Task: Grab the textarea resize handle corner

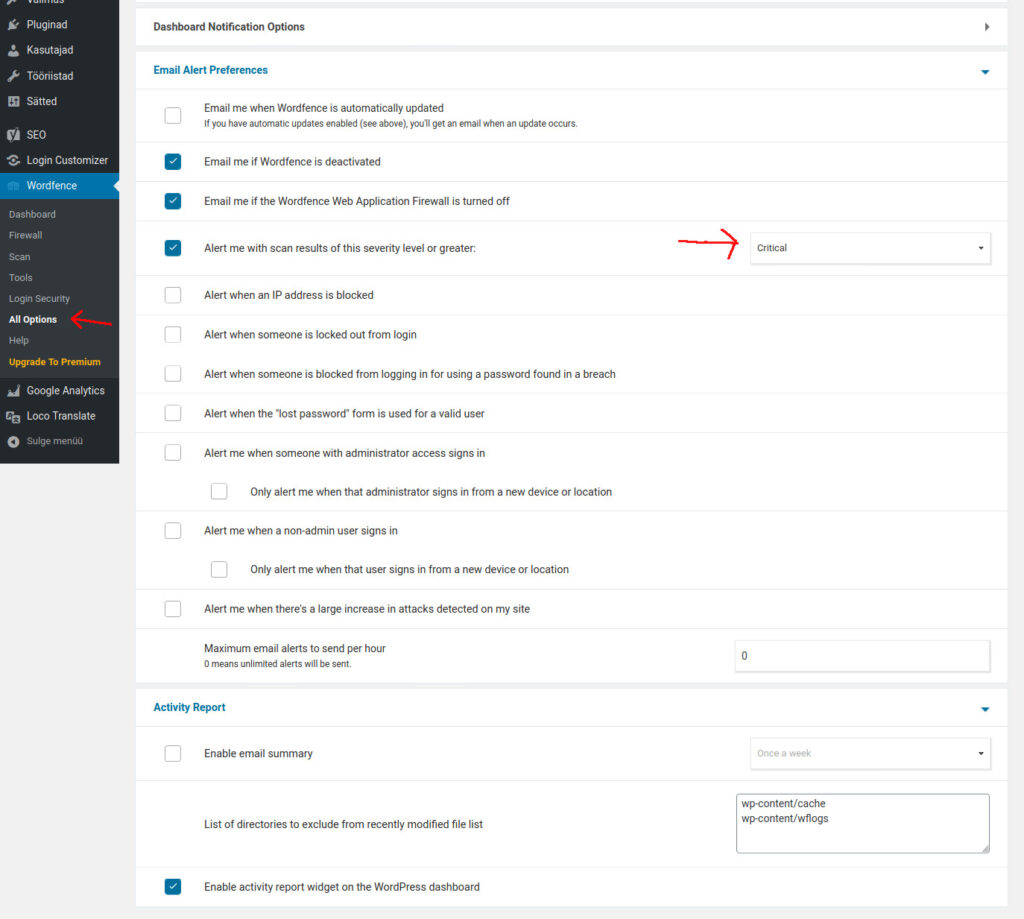Action: tap(985, 848)
